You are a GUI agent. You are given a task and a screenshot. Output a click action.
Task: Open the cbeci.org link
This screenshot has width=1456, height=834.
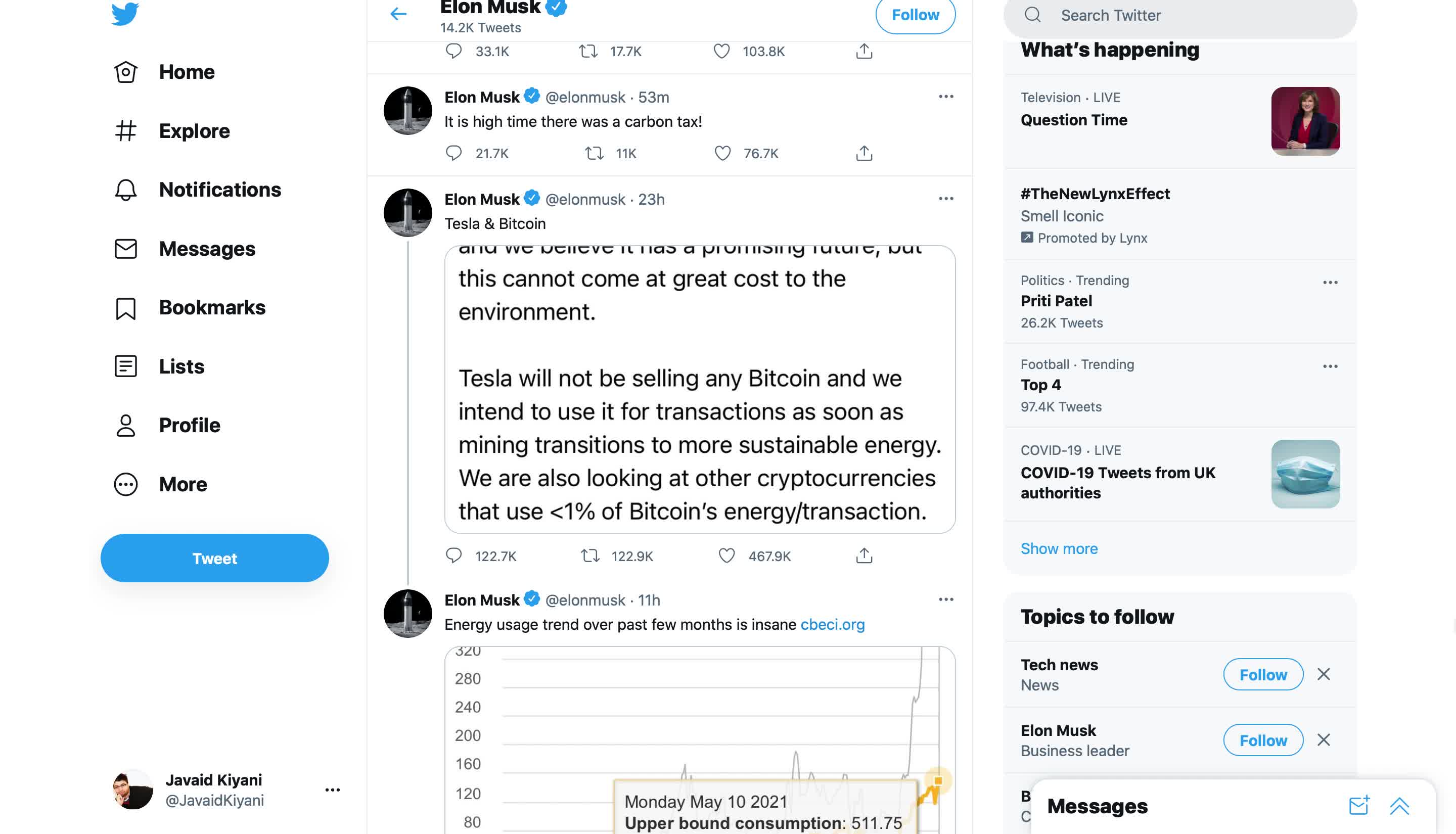pos(832,624)
